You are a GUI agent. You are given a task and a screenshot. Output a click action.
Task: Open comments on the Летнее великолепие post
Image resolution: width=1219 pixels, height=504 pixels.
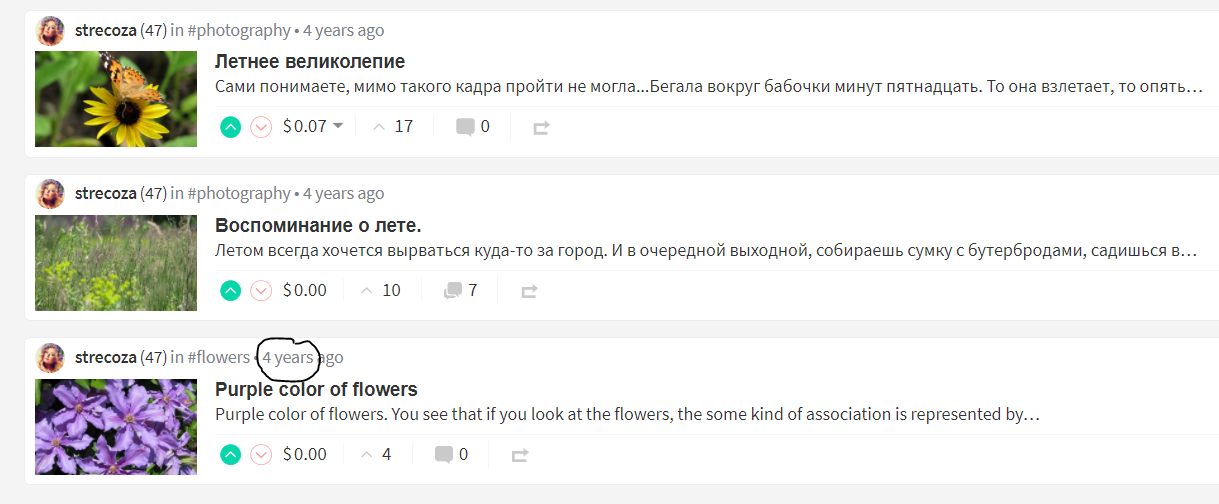pyautogui.click(x=473, y=127)
